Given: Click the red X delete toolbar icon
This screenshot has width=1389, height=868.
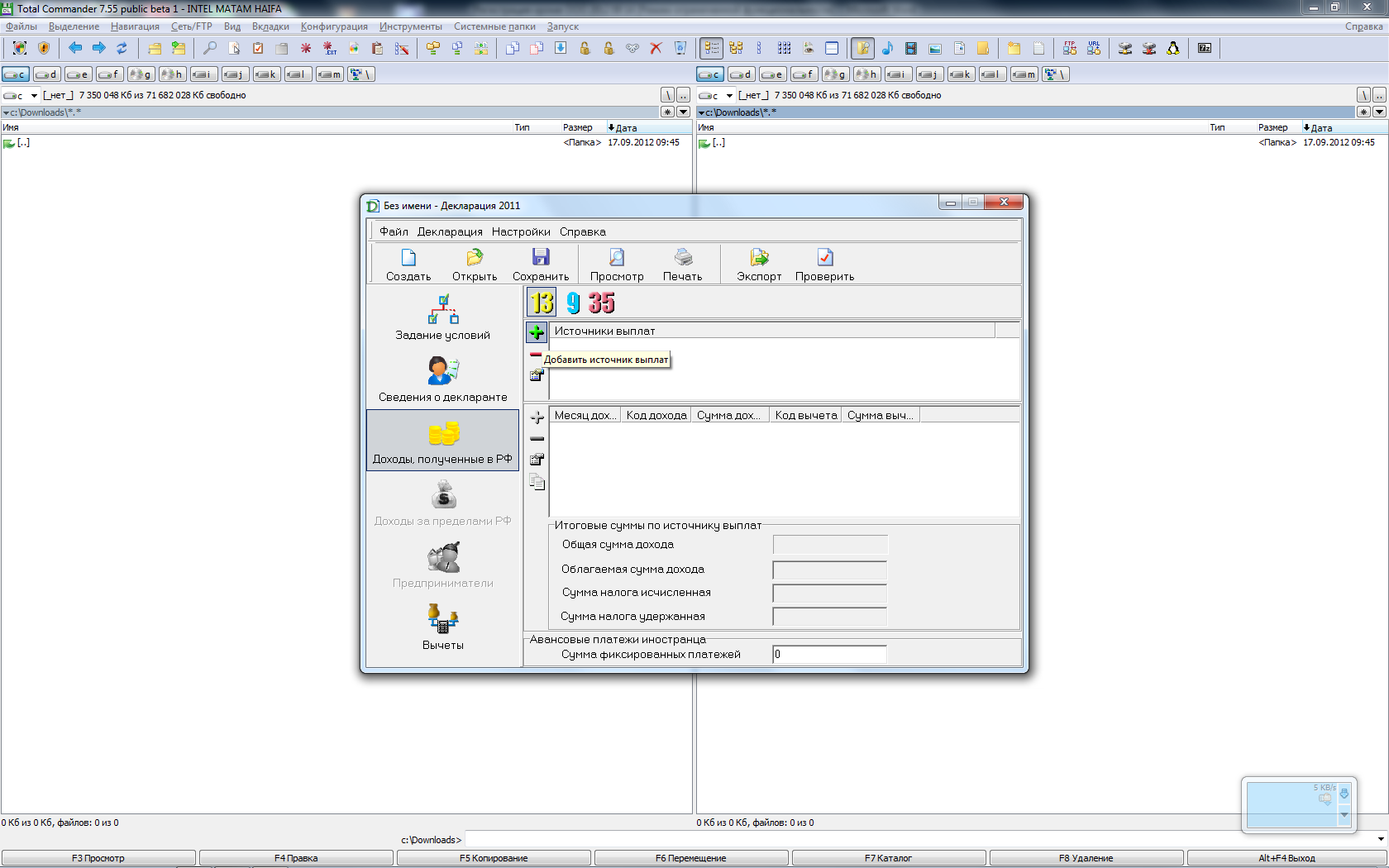Looking at the screenshot, I should pyautogui.click(x=656, y=48).
